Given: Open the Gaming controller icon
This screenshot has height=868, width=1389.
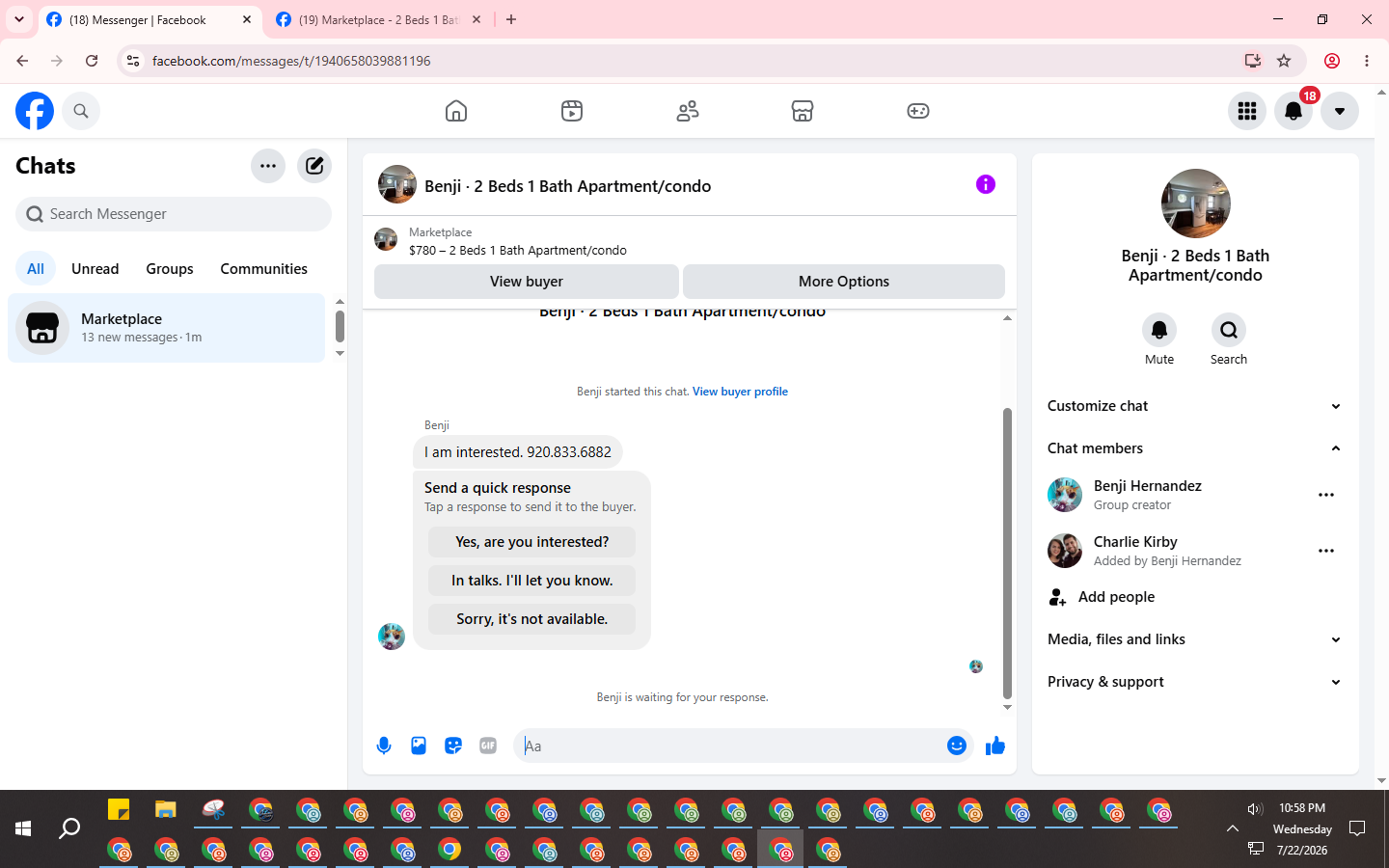Looking at the screenshot, I should [918, 111].
